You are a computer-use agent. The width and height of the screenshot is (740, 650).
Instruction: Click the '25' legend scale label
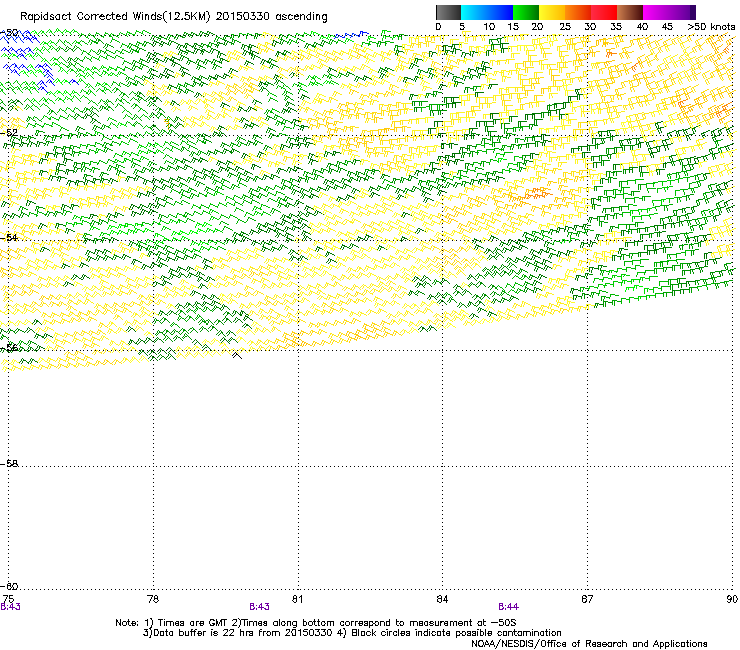pos(565,27)
